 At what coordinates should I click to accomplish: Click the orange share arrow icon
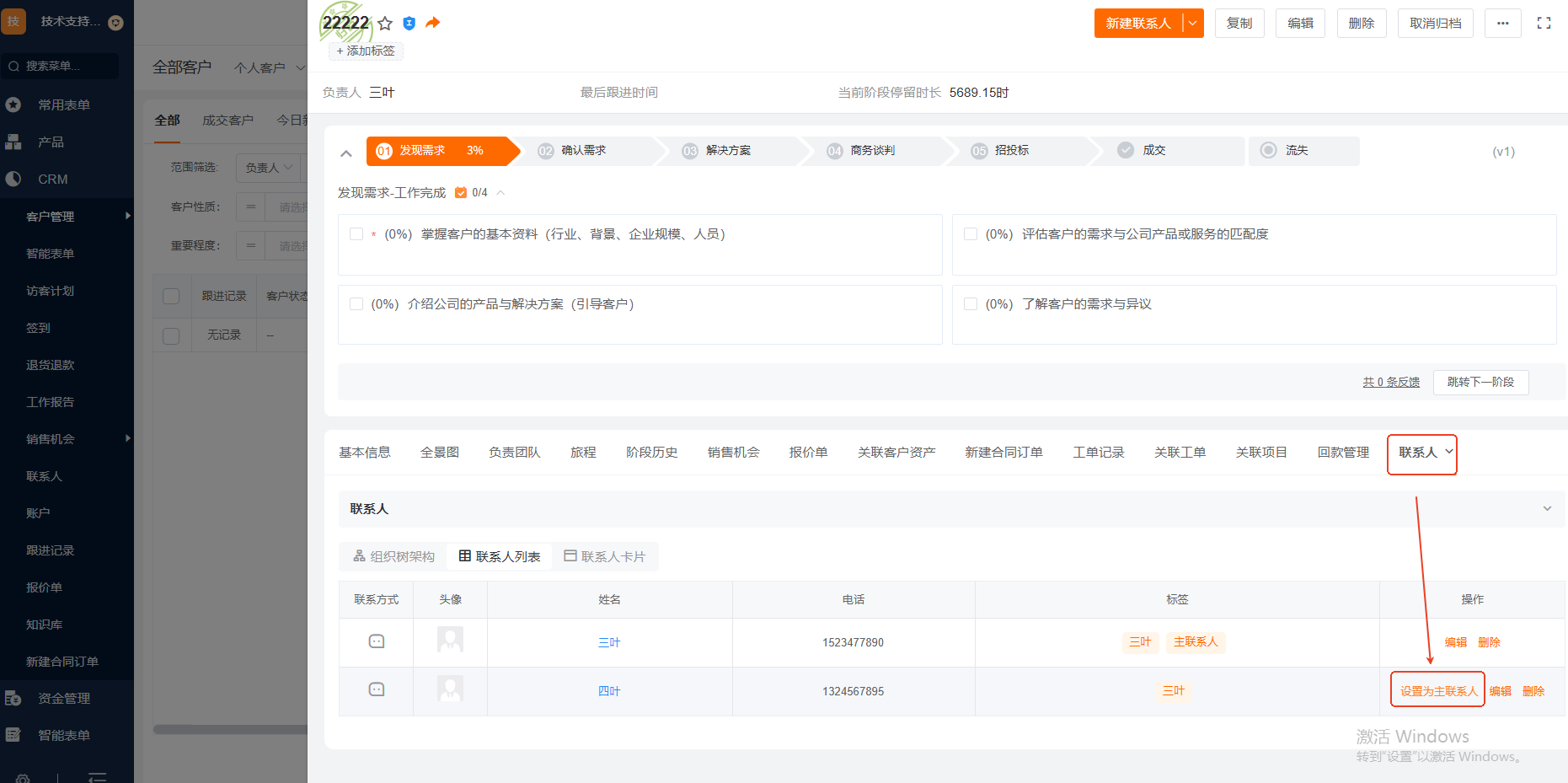[x=432, y=23]
